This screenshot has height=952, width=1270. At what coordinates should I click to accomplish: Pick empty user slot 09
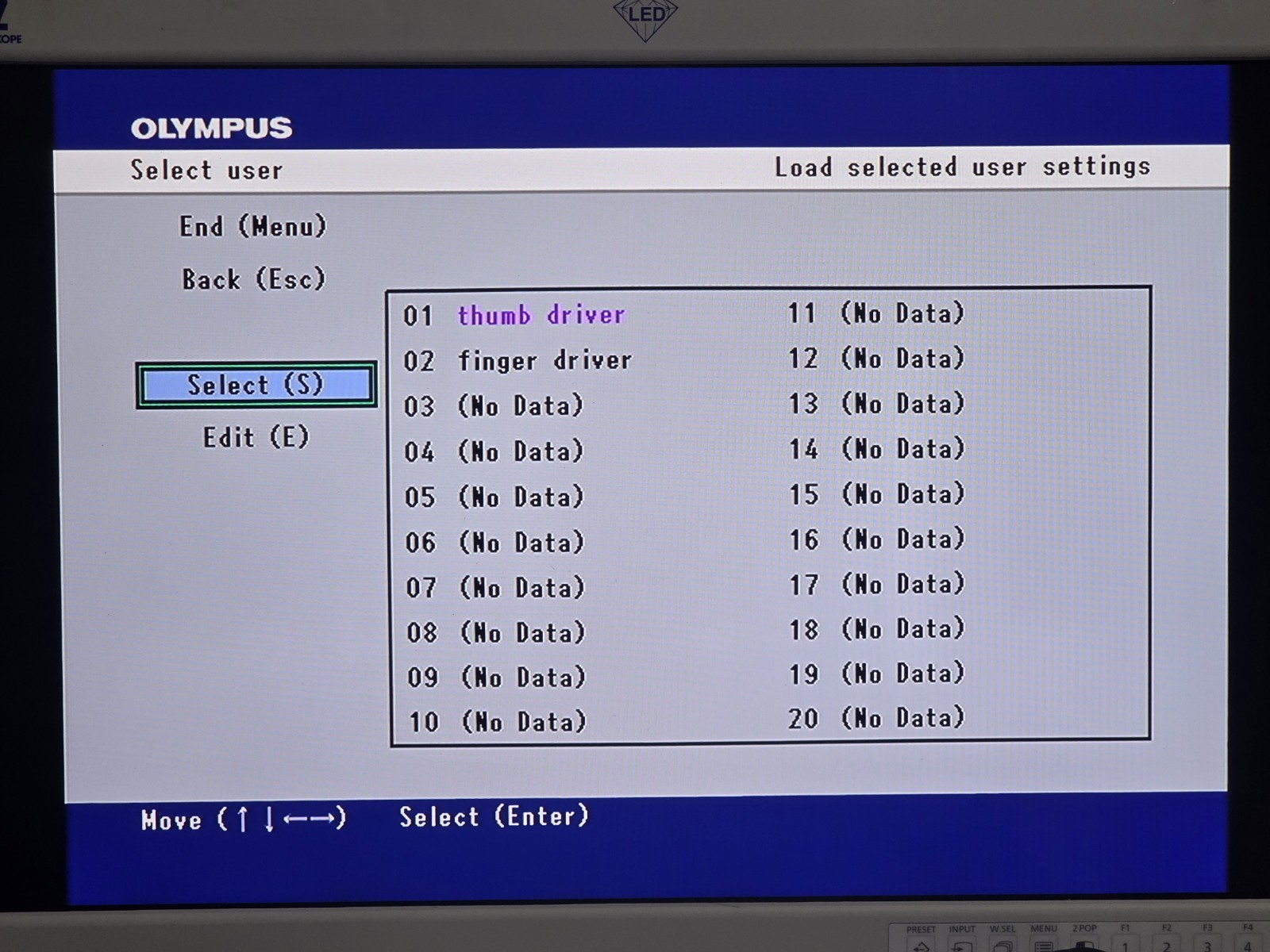497,677
